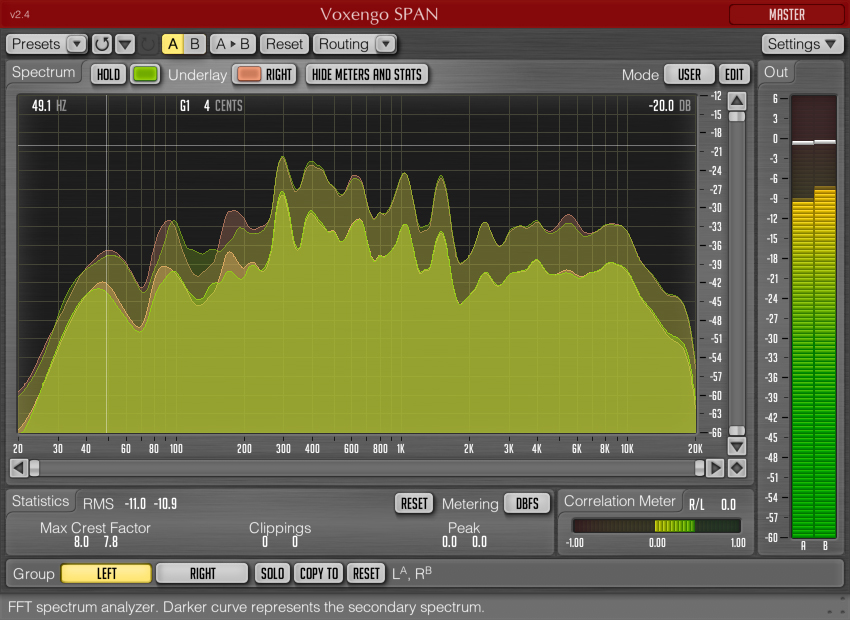850x620 pixels.
Task: Click the statistics RESET button
Action: [414, 503]
